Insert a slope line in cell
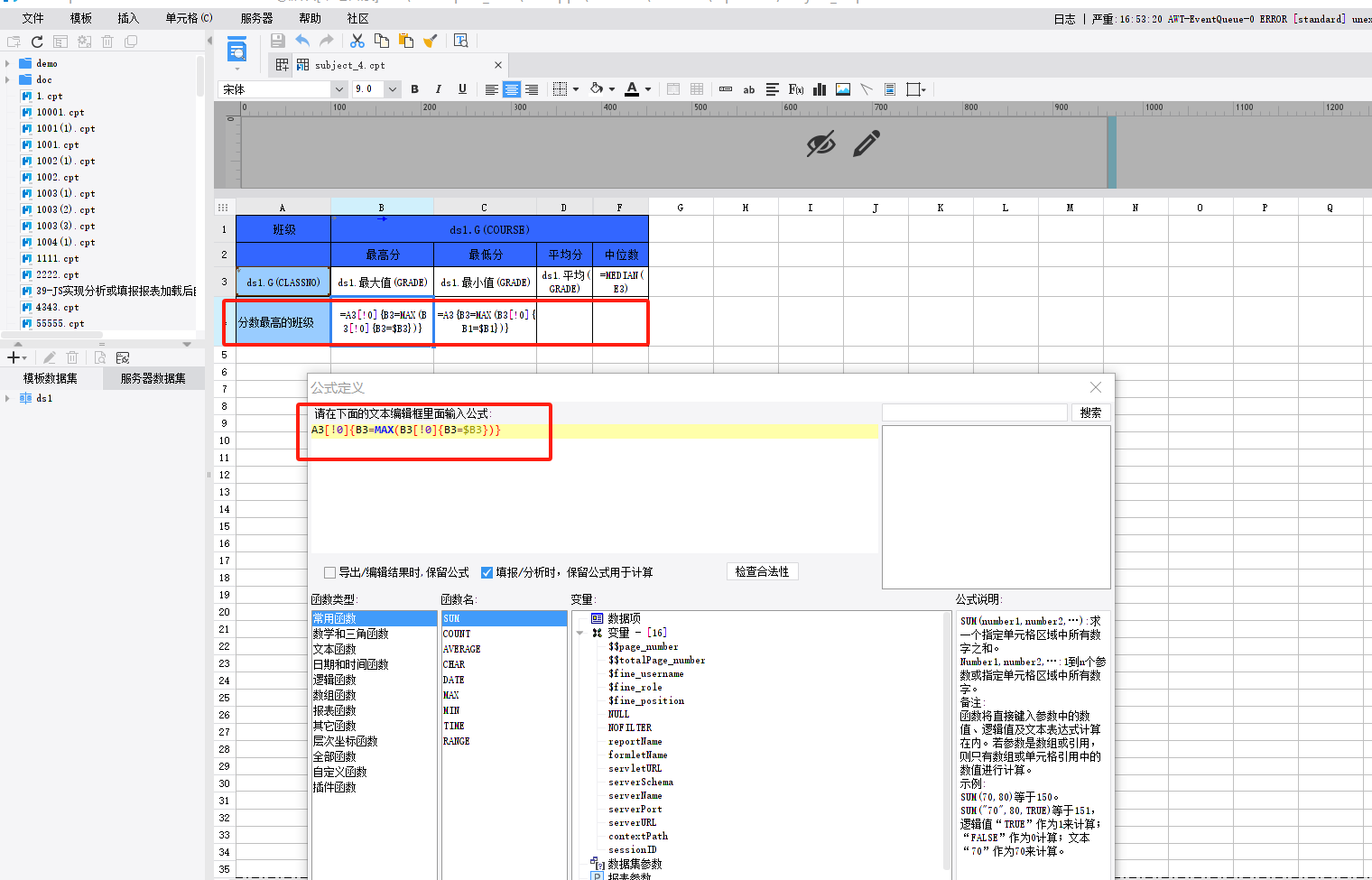 [x=867, y=89]
